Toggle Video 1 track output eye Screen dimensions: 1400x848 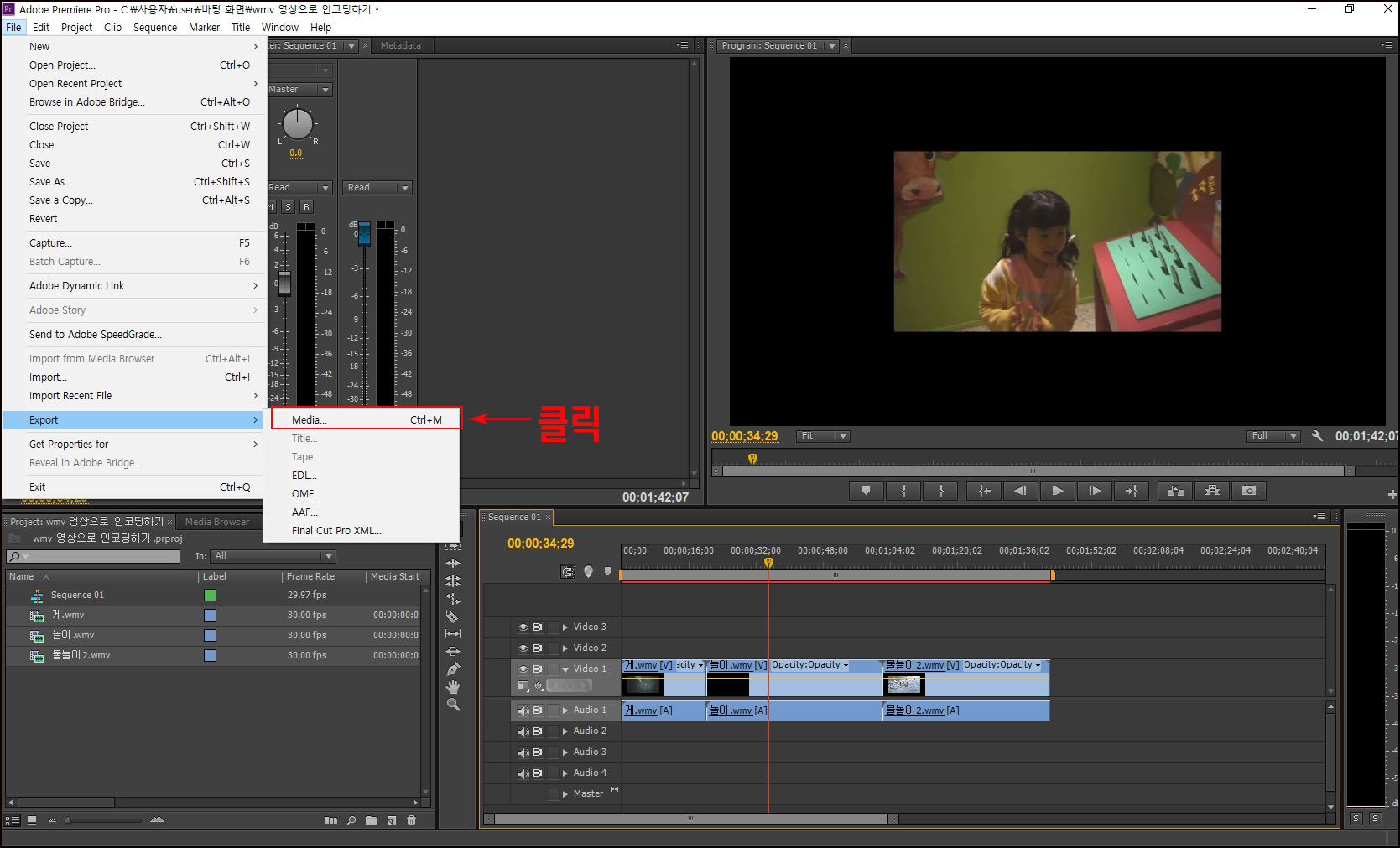(523, 669)
